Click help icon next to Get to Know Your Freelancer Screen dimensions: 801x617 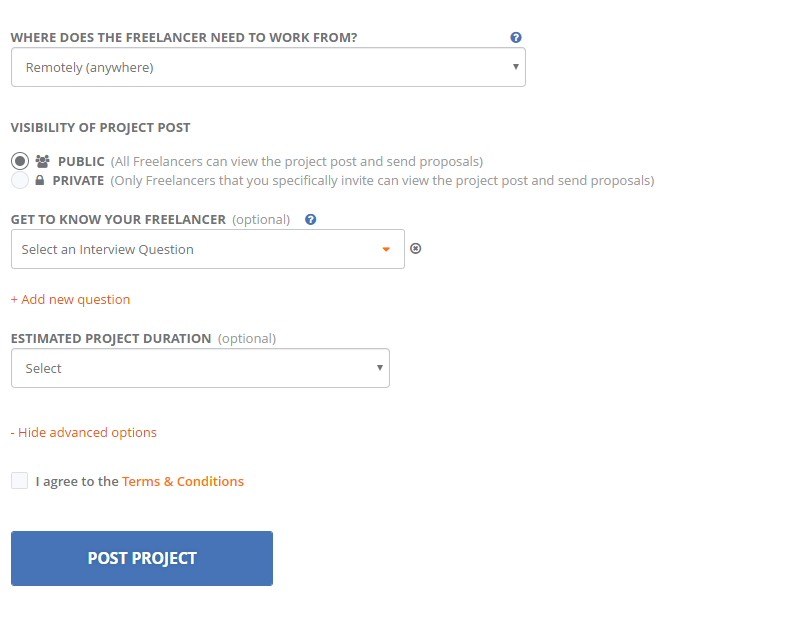coord(311,219)
